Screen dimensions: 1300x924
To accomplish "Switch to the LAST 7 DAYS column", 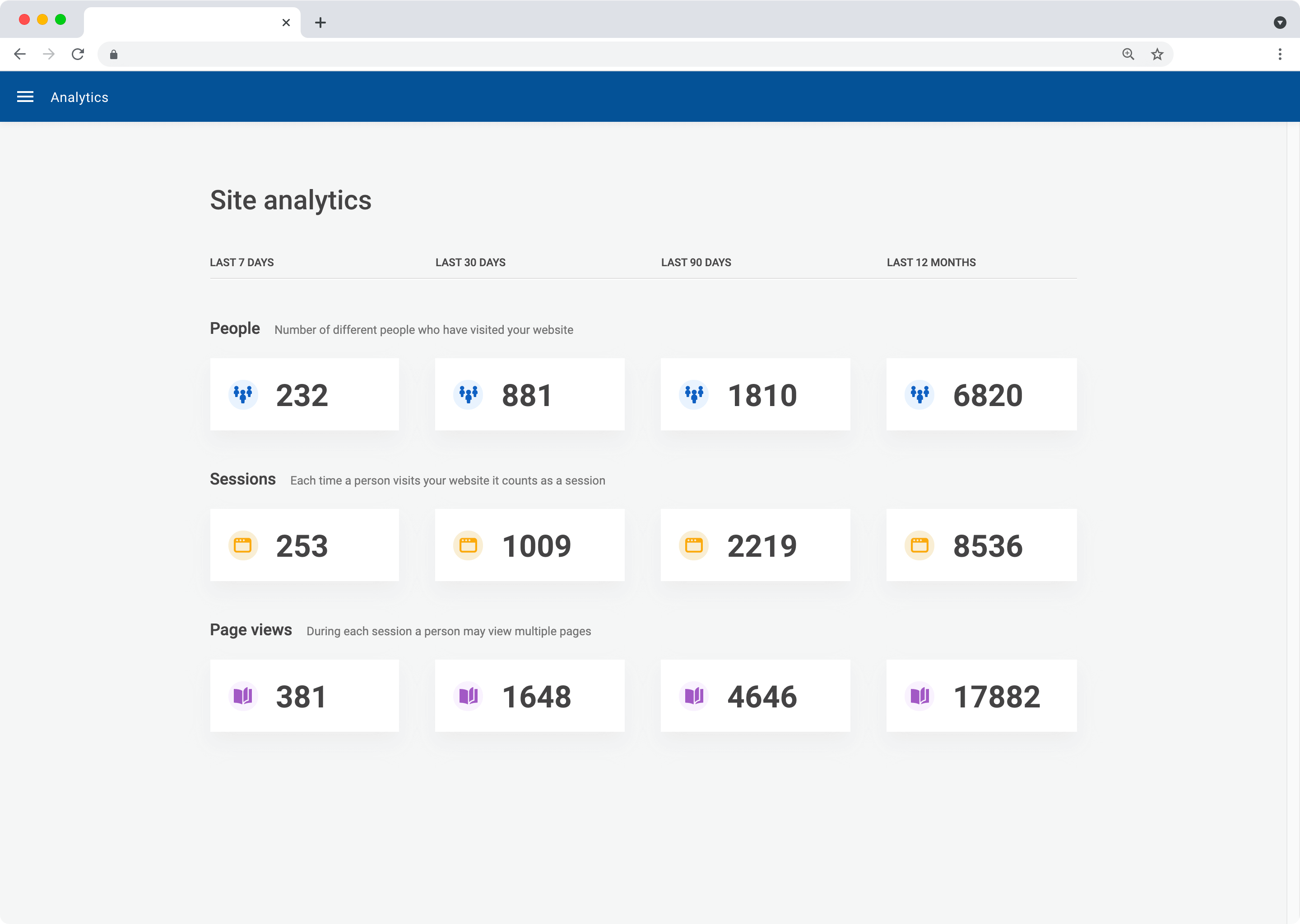I will pos(241,262).
